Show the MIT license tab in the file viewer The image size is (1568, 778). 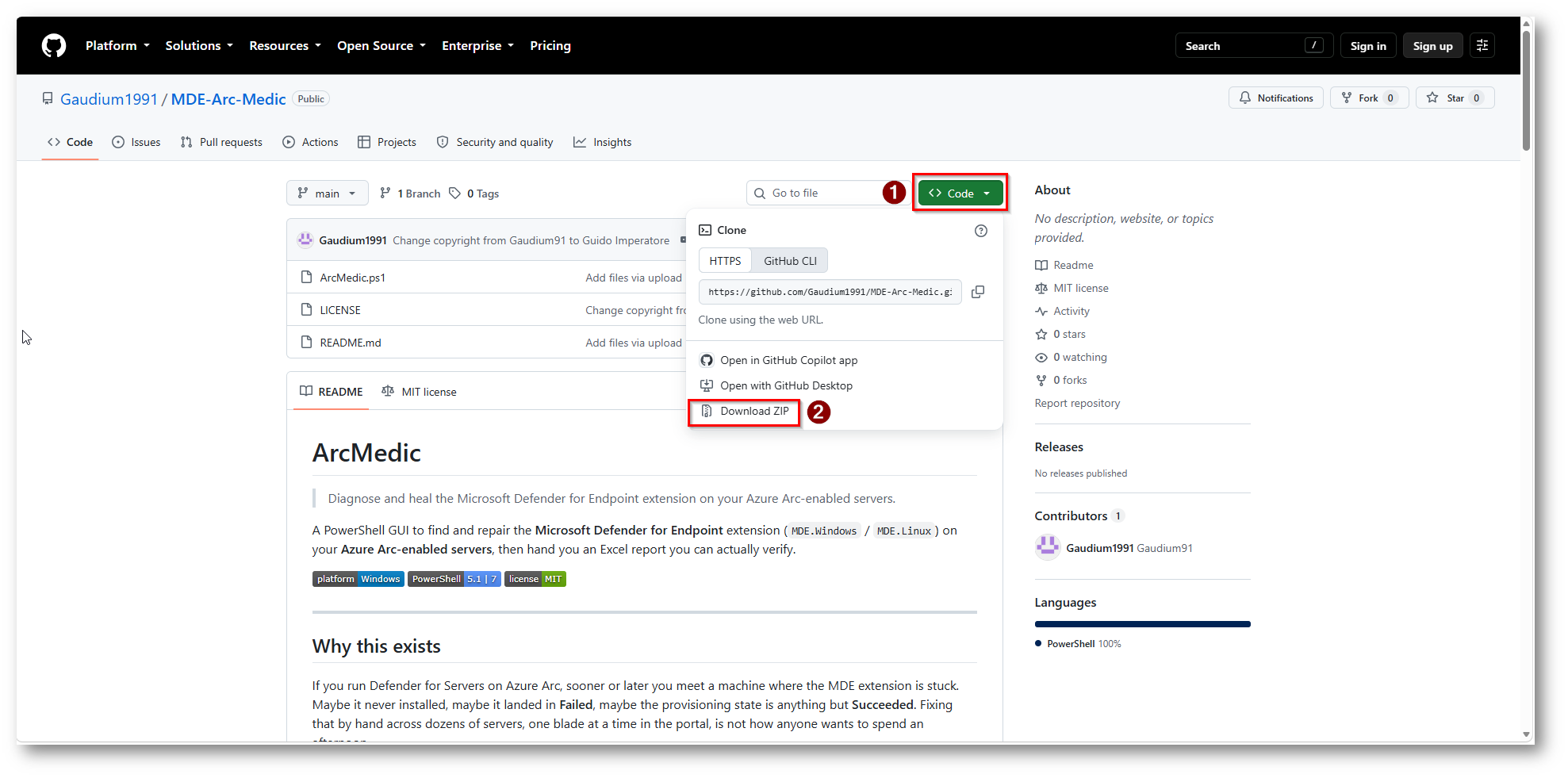point(419,392)
